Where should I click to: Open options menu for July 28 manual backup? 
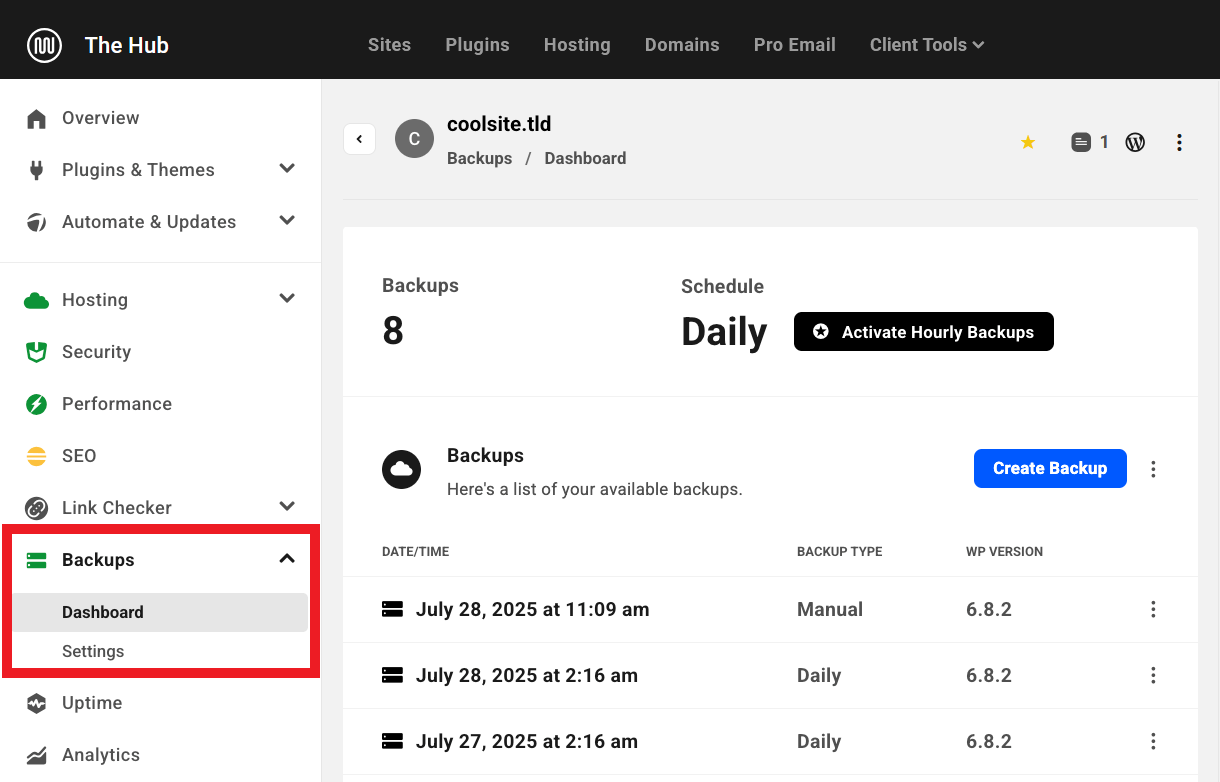tap(1153, 609)
